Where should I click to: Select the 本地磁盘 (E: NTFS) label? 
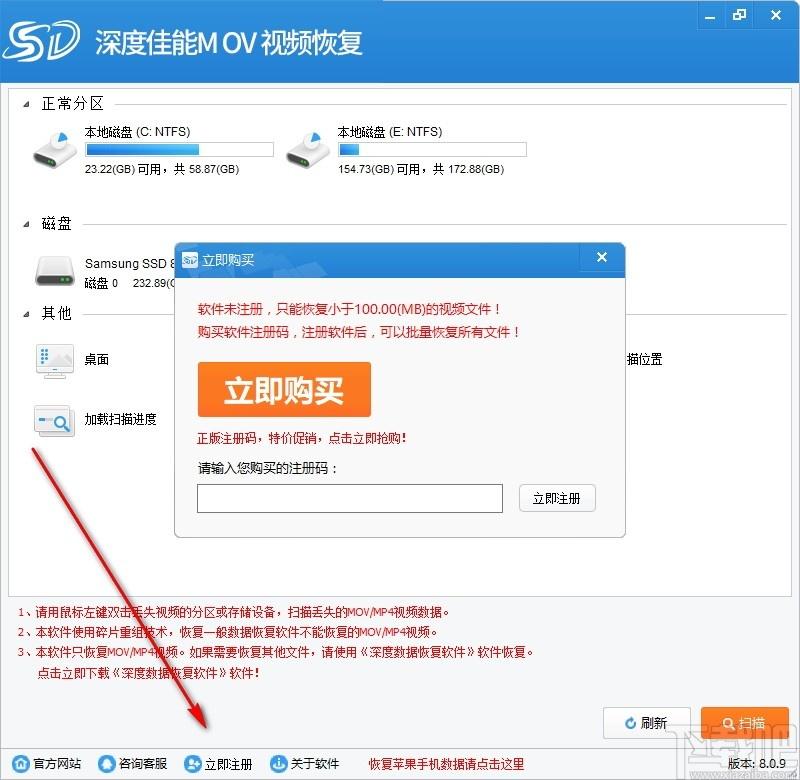tap(390, 132)
